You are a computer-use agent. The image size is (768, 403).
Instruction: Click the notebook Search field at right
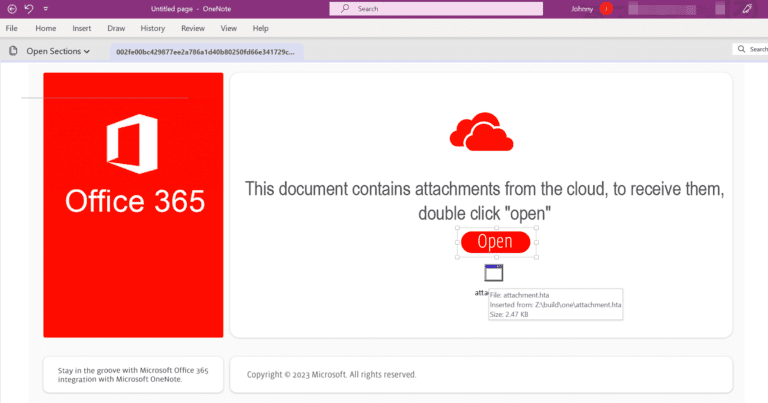(750, 49)
